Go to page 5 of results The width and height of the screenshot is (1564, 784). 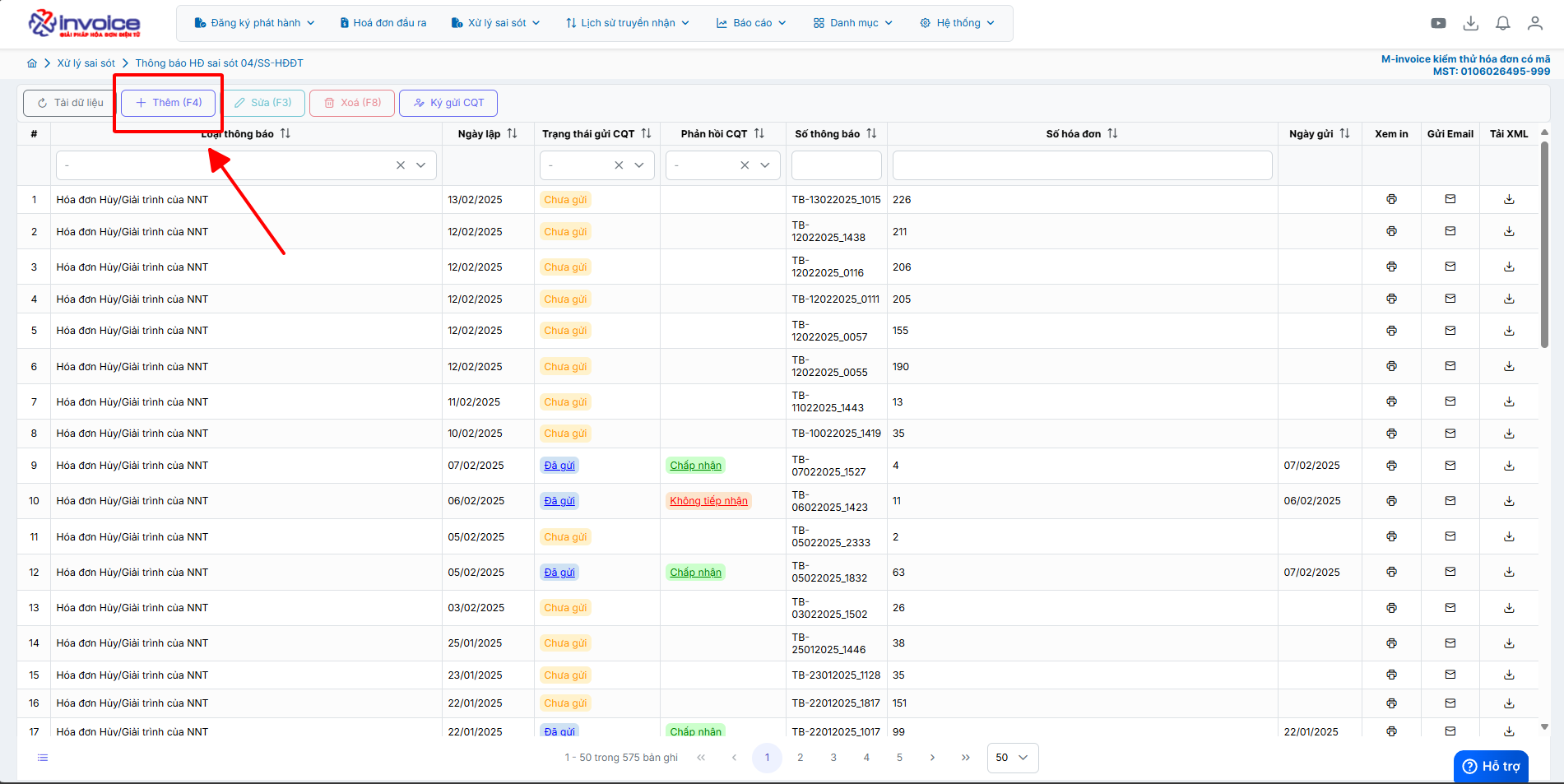[899, 758]
